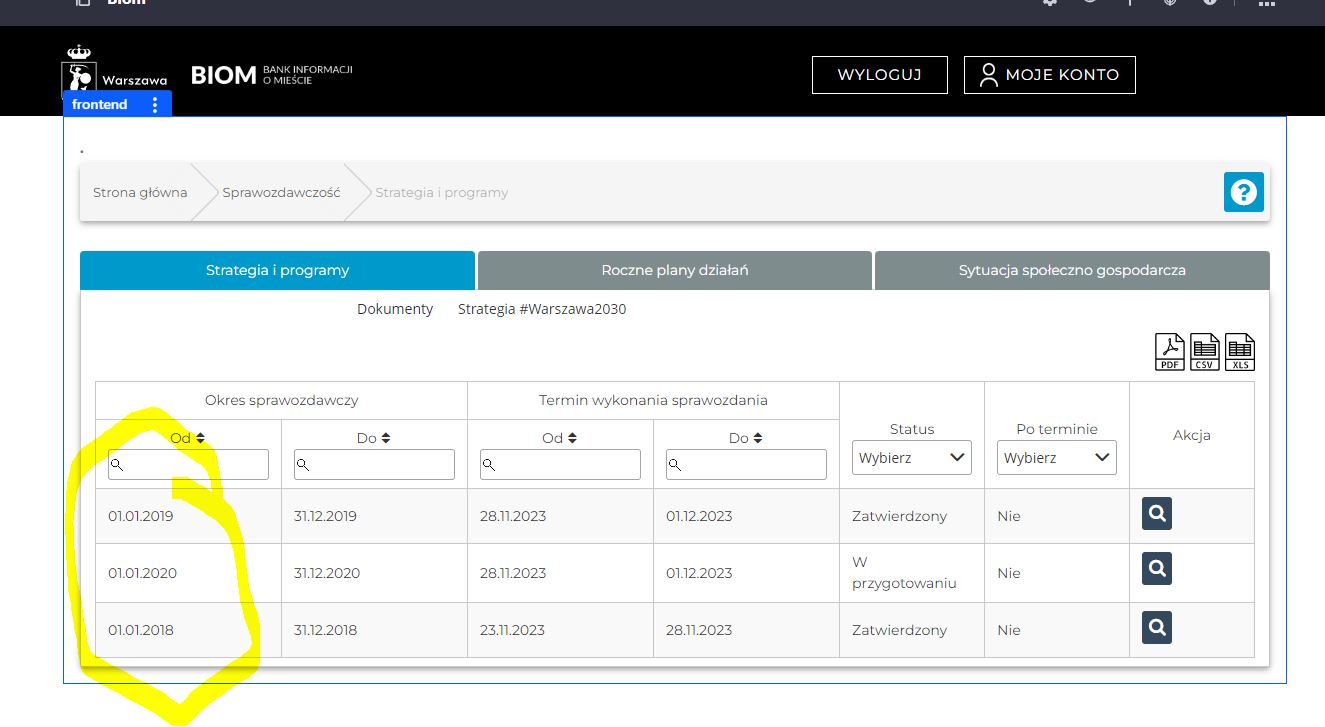Open the blue help question mark icon

pyautogui.click(x=1243, y=192)
